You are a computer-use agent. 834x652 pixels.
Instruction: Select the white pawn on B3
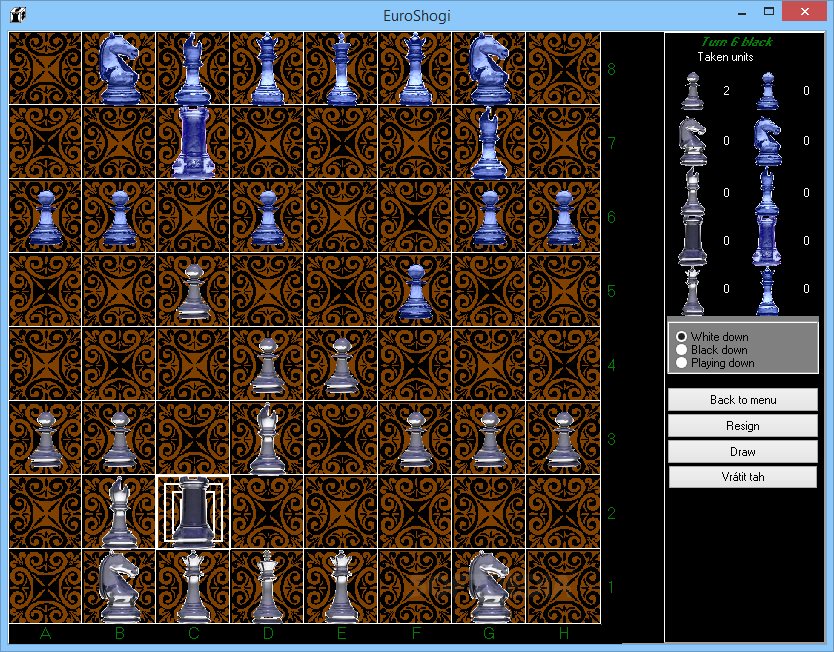[x=119, y=439]
